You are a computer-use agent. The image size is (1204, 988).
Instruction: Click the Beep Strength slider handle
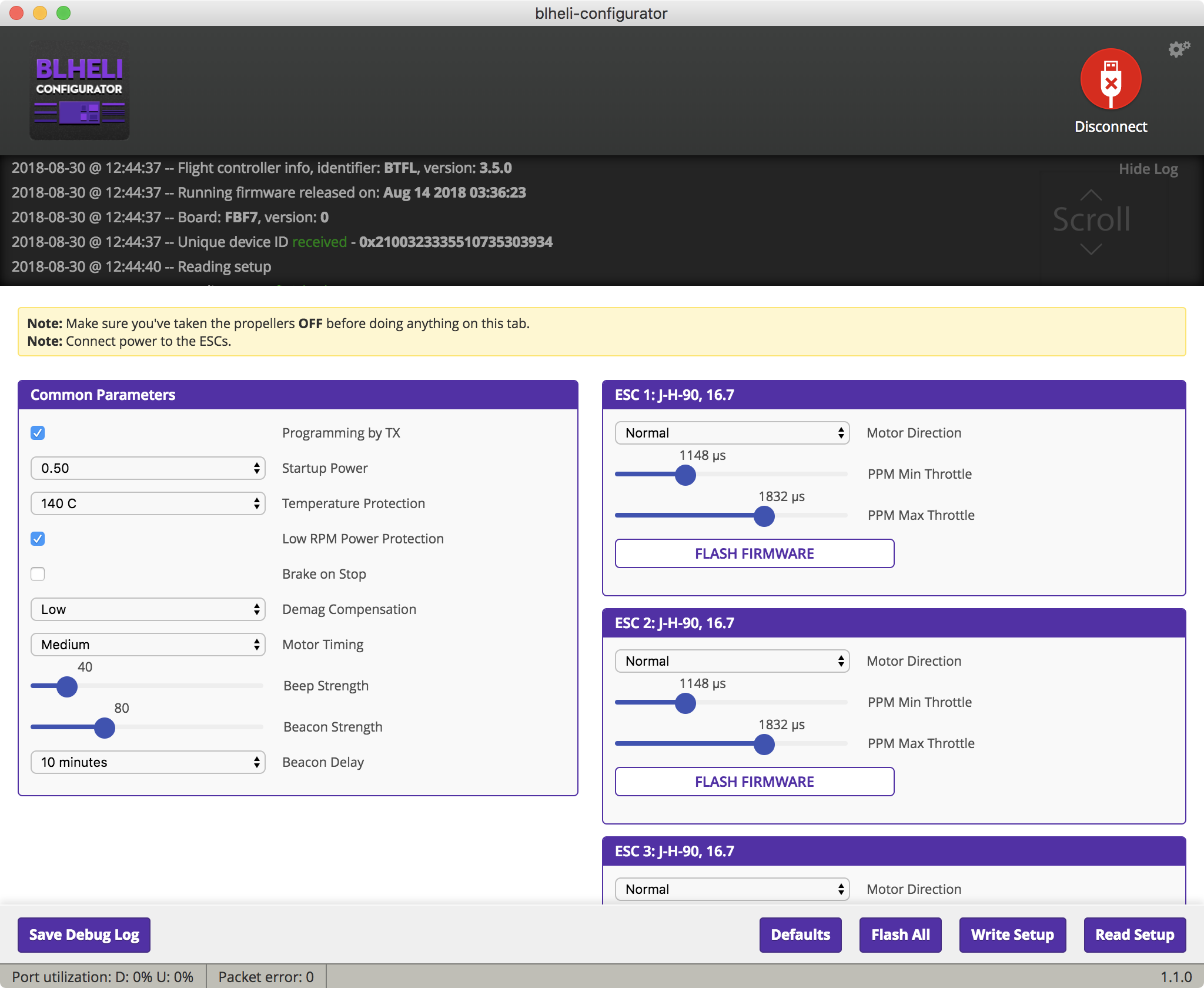(67, 686)
